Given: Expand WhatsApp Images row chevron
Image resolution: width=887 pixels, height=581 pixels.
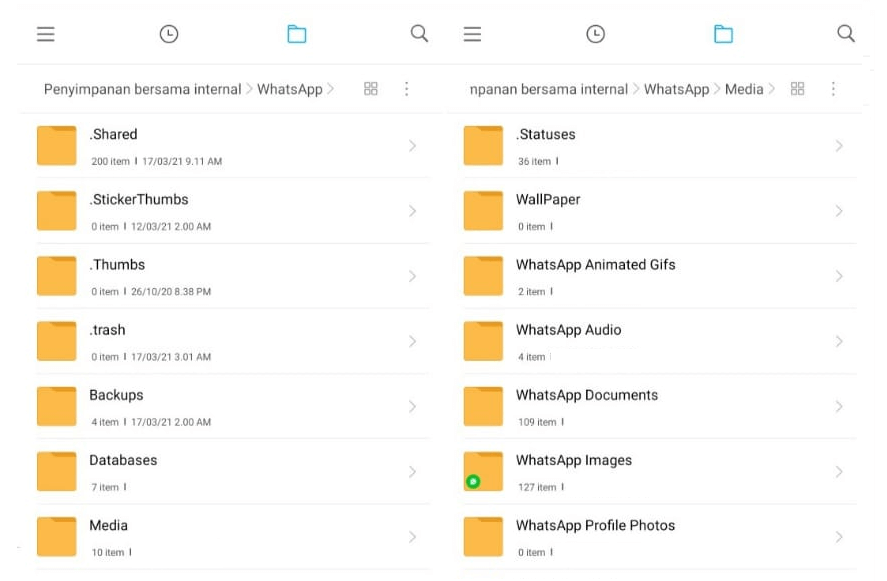Looking at the screenshot, I should pos(839,472).
